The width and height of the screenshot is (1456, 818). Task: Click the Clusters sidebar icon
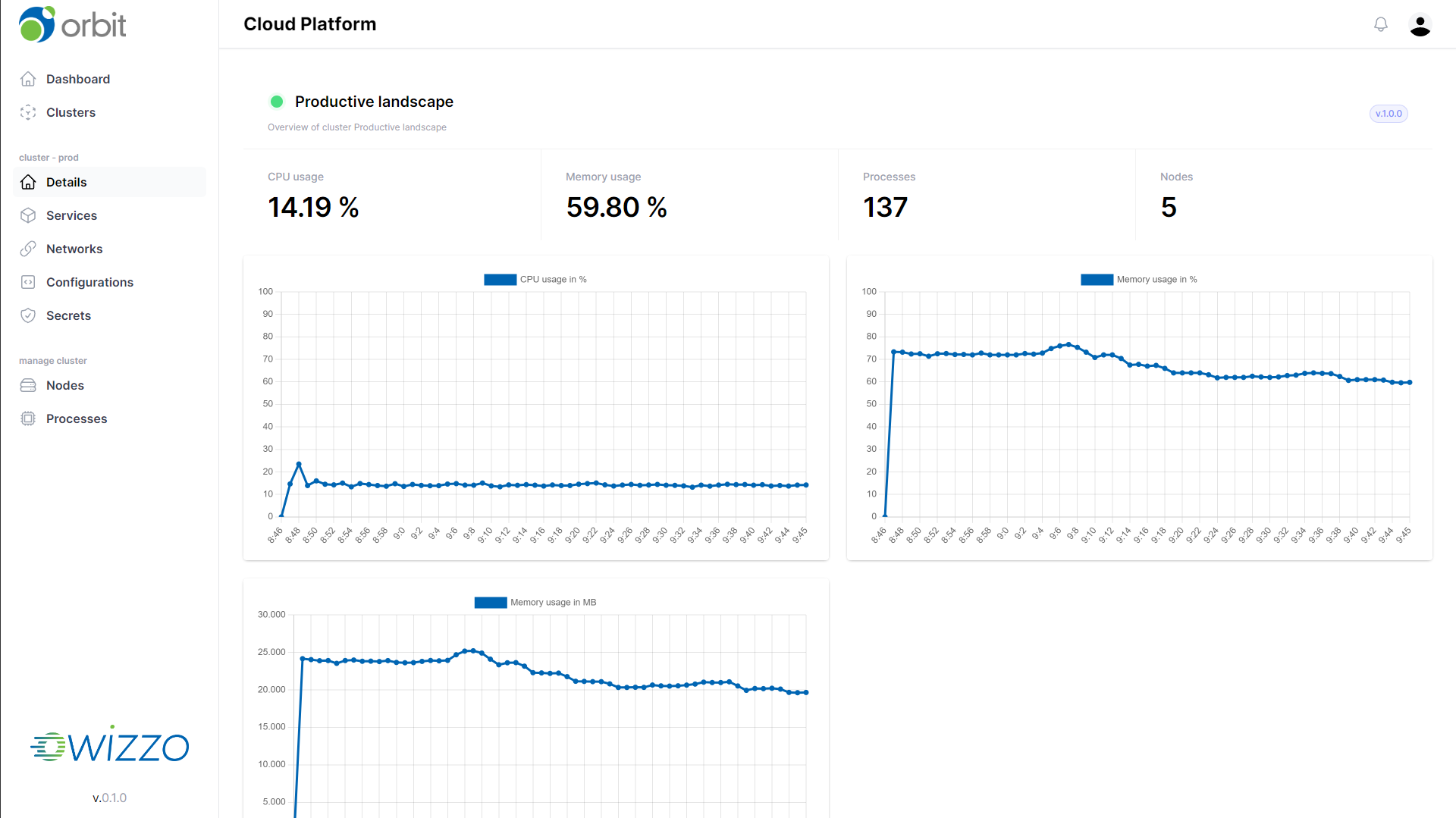[x=28, y=112]
